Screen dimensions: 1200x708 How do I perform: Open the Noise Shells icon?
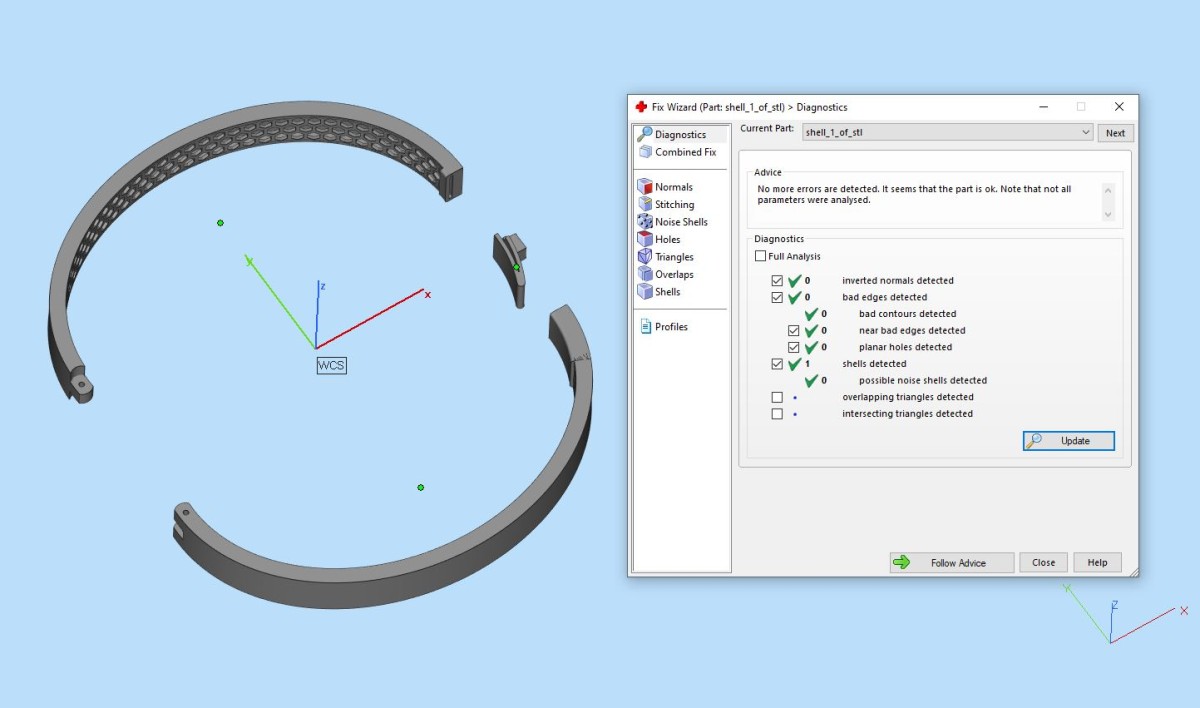pyautogui.click(x=645, y=222)
